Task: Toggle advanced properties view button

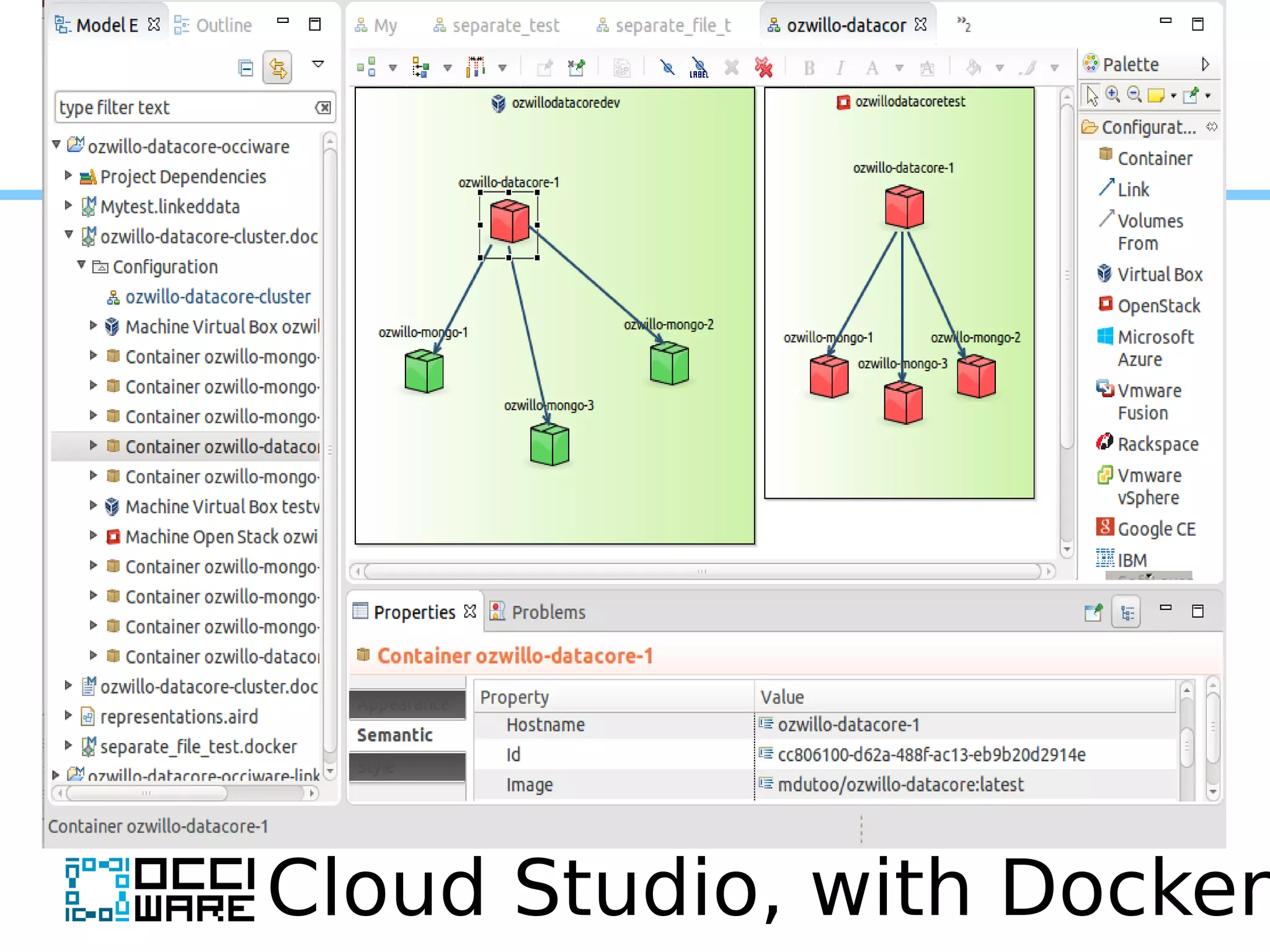Action: click(x=1127, y=612)
